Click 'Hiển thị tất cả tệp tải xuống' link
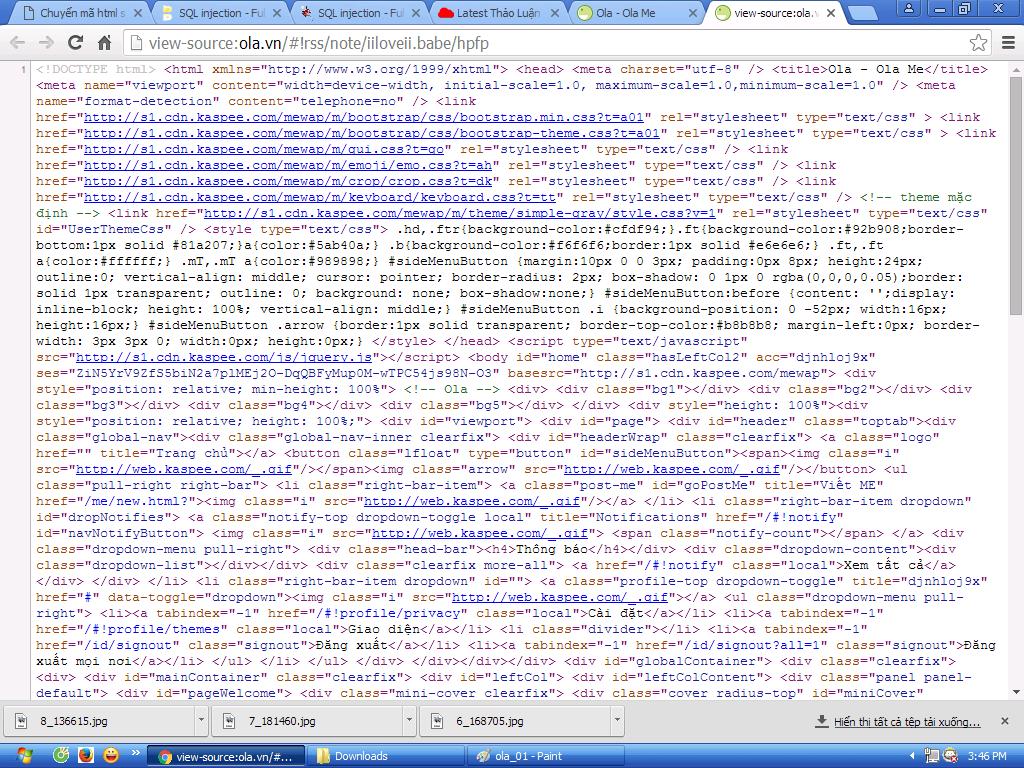The width and height of the screenshot is (1024, 768). click(906, 721)
